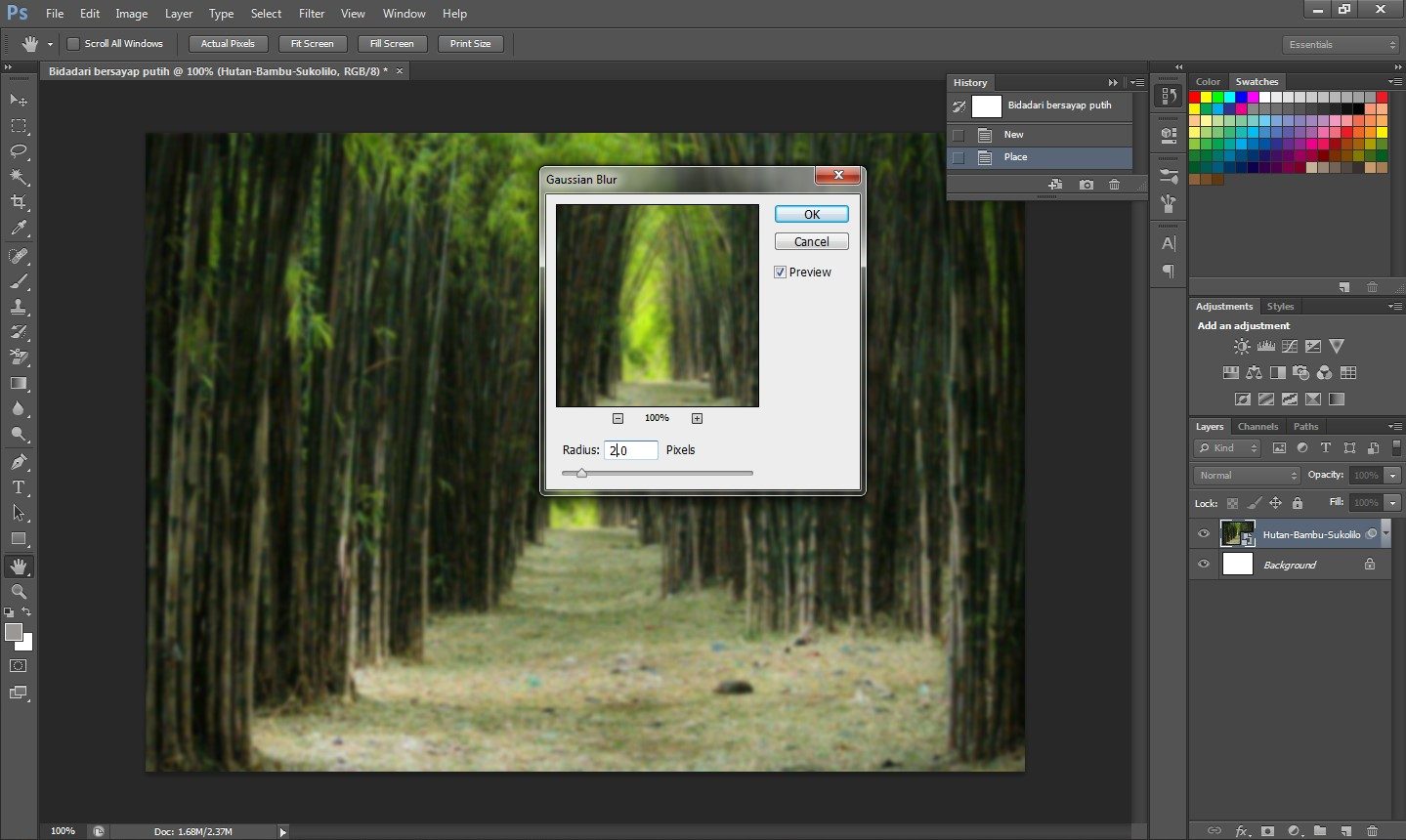Switch to the Channels tab
The image size is (1406, 840).
click(x=1257, y=427)
